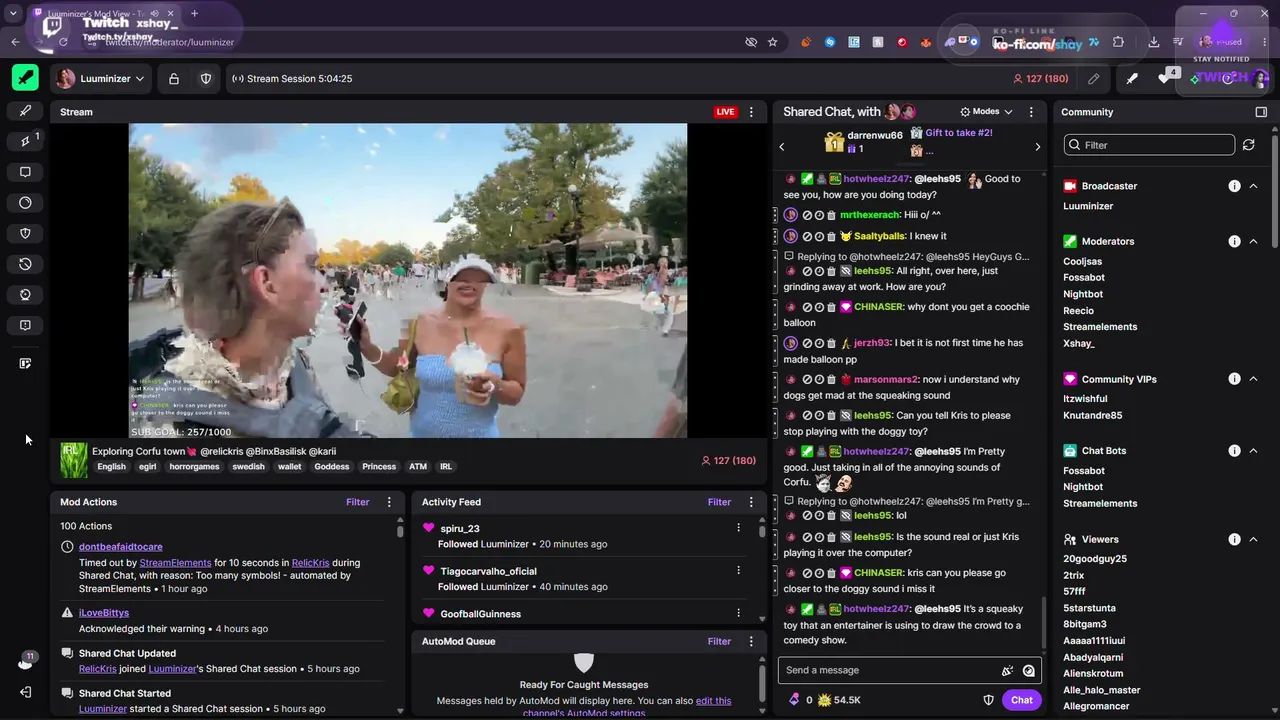Click the edit layout icon in left sidebar

click(x=25, y=364)
